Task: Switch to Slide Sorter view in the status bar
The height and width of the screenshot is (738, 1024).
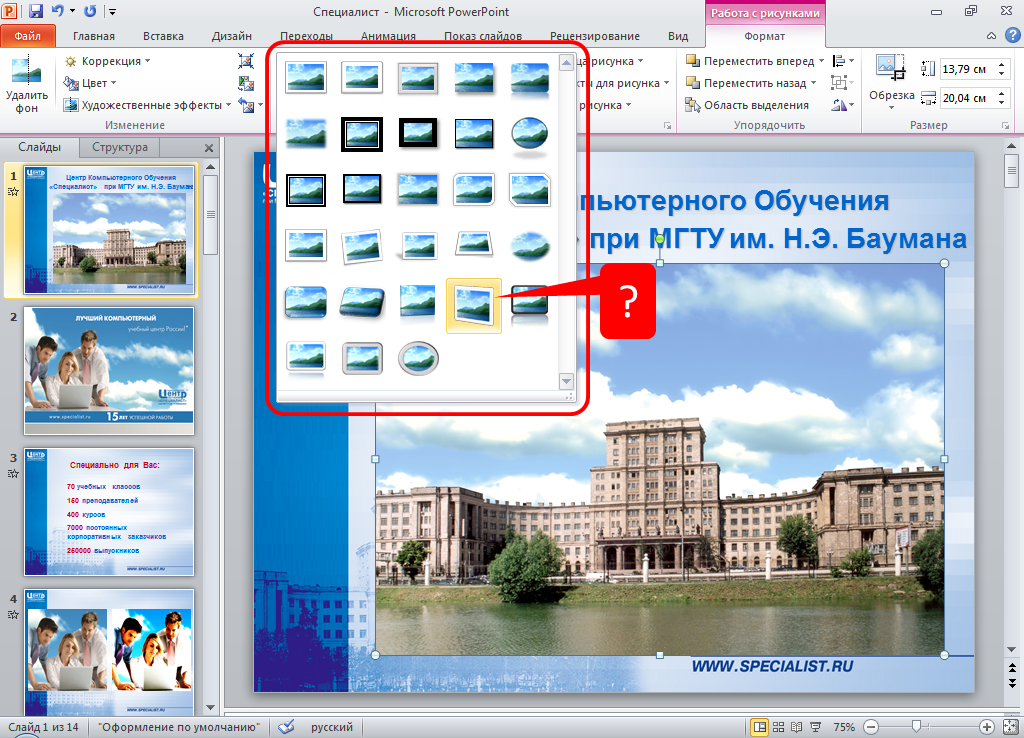Action: pos(778,727)
